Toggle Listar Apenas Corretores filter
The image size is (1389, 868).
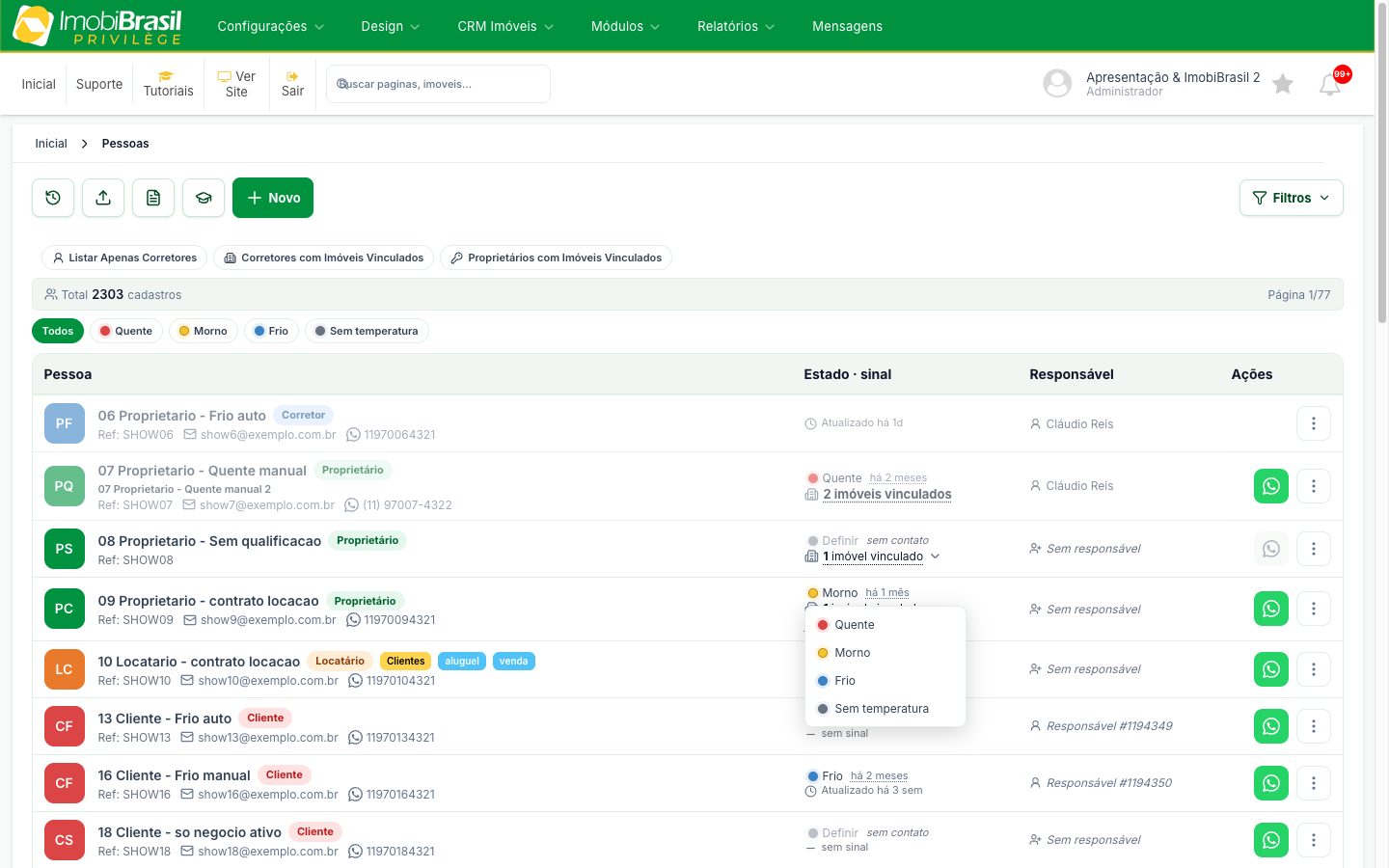tap(124, 258)
